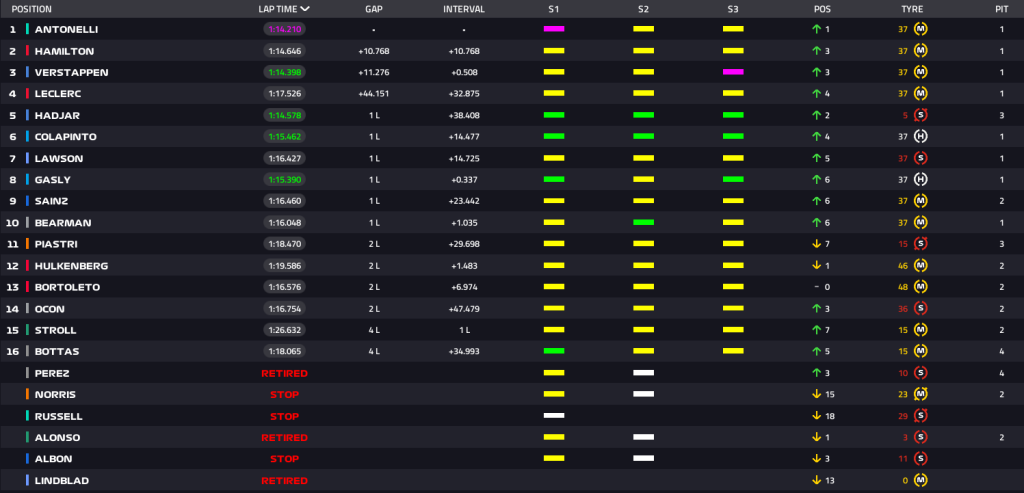Viewport: 1024px width, 493px height.
Task: Click Verstappen's green up arrow in POS
Action: tap(816, 72)
